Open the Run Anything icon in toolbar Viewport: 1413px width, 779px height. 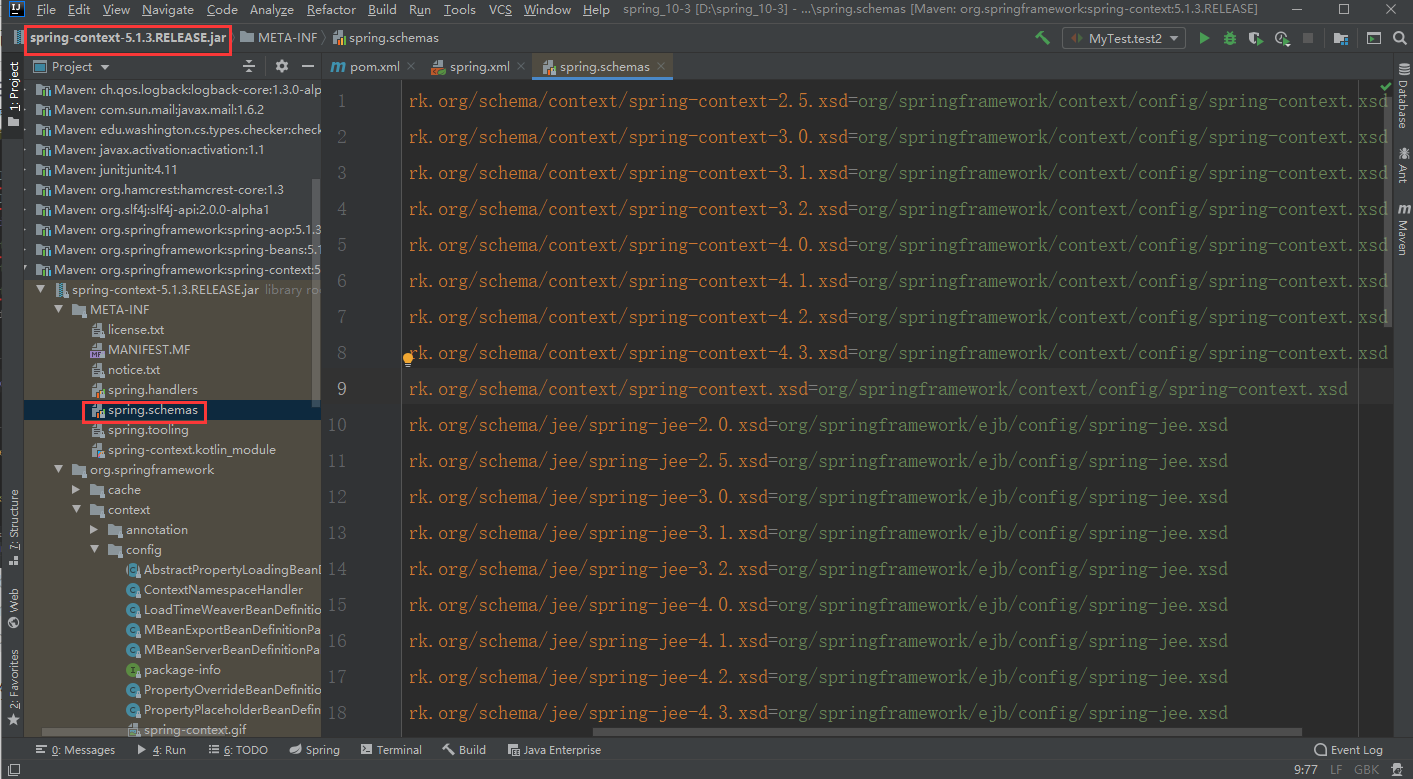coord(1374,38)
